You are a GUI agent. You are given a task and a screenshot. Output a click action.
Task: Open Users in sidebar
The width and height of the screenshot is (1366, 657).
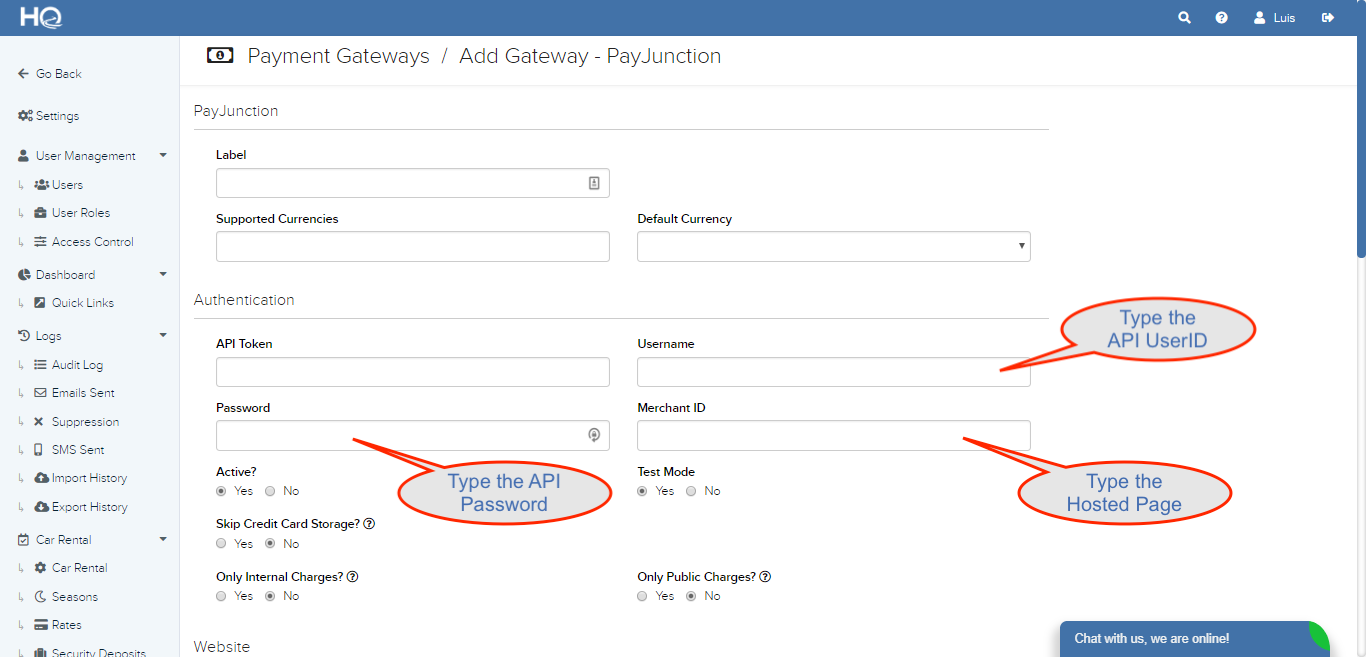point(67,185)
